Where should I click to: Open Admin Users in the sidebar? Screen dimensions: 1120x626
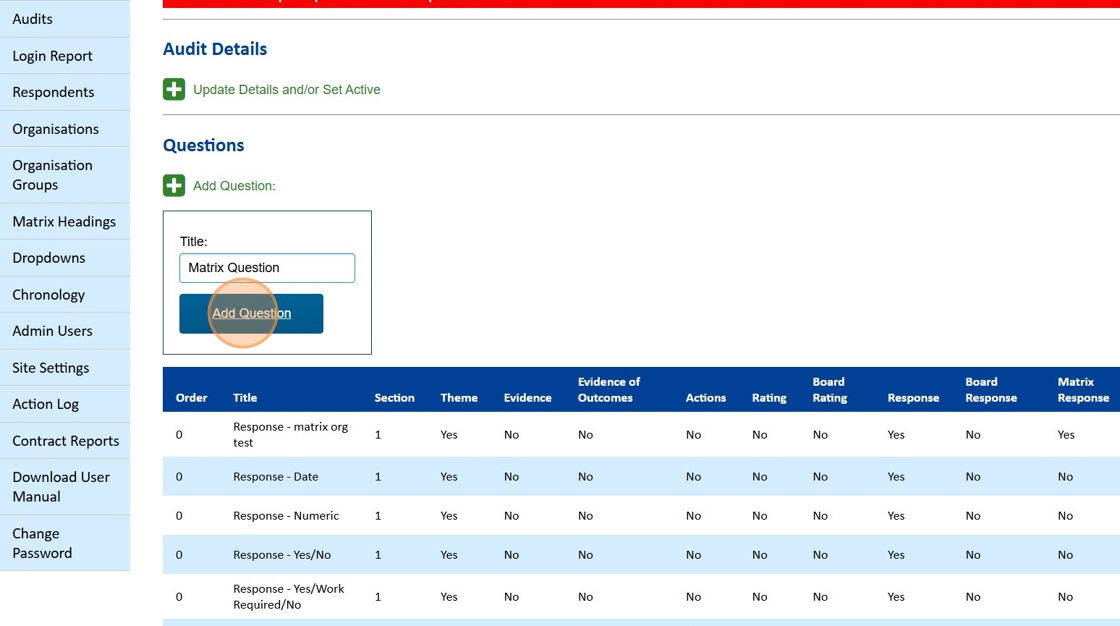click(65, 331)
